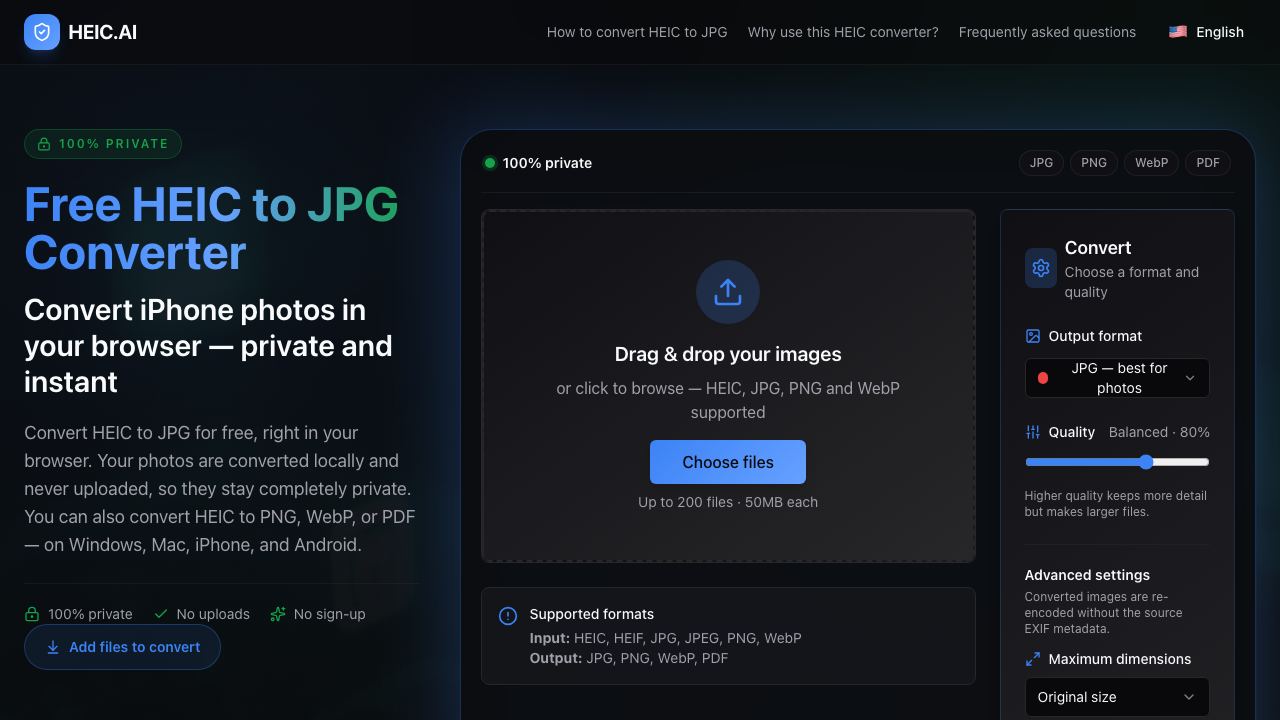Click the green status dot by 100% private
This screenshot has width=1280, height=720.
(490, 163)
